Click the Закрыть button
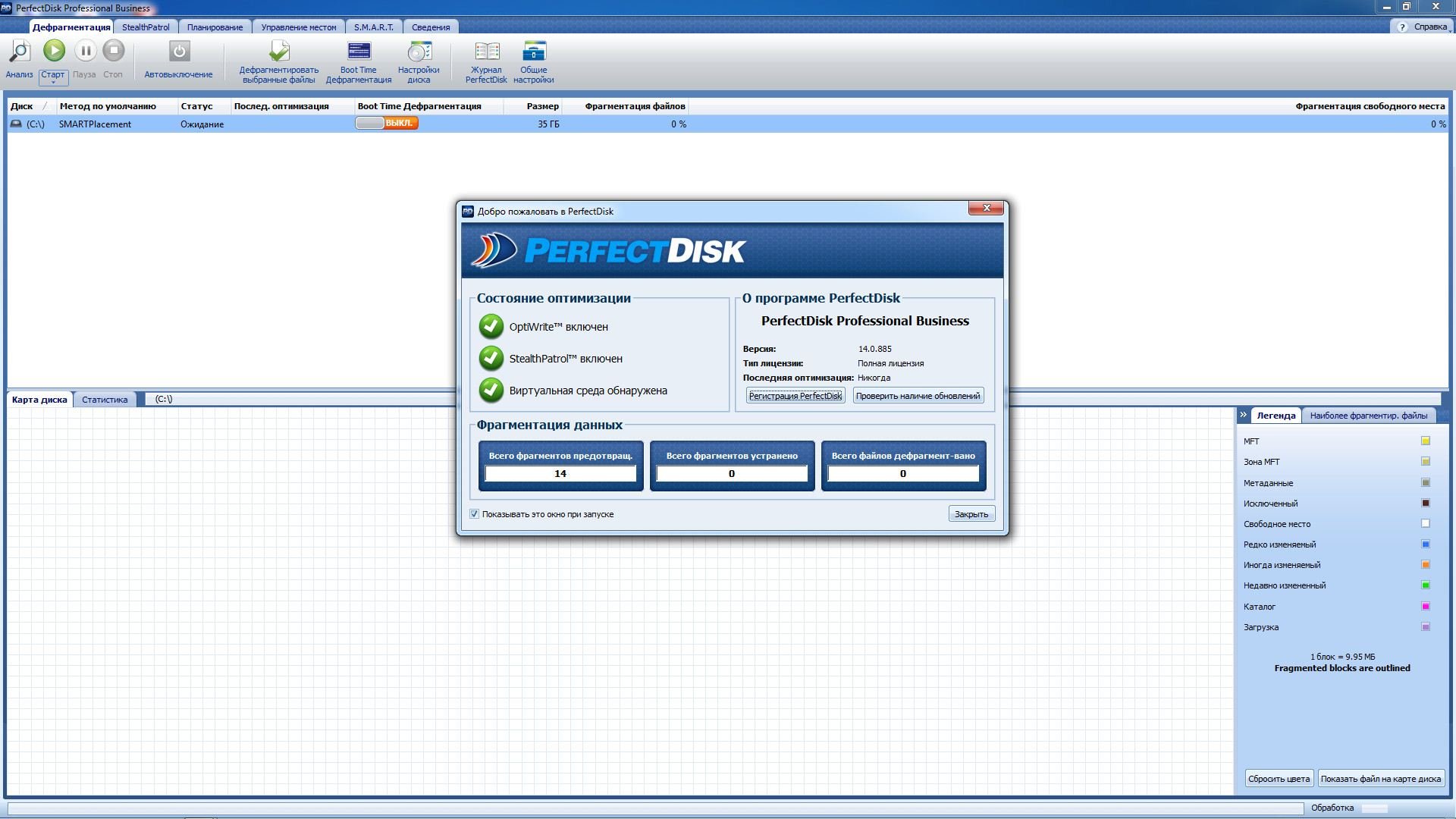The width and height of the screenshot is (1456, 819). pyautogui.click(x=971, y=514)
